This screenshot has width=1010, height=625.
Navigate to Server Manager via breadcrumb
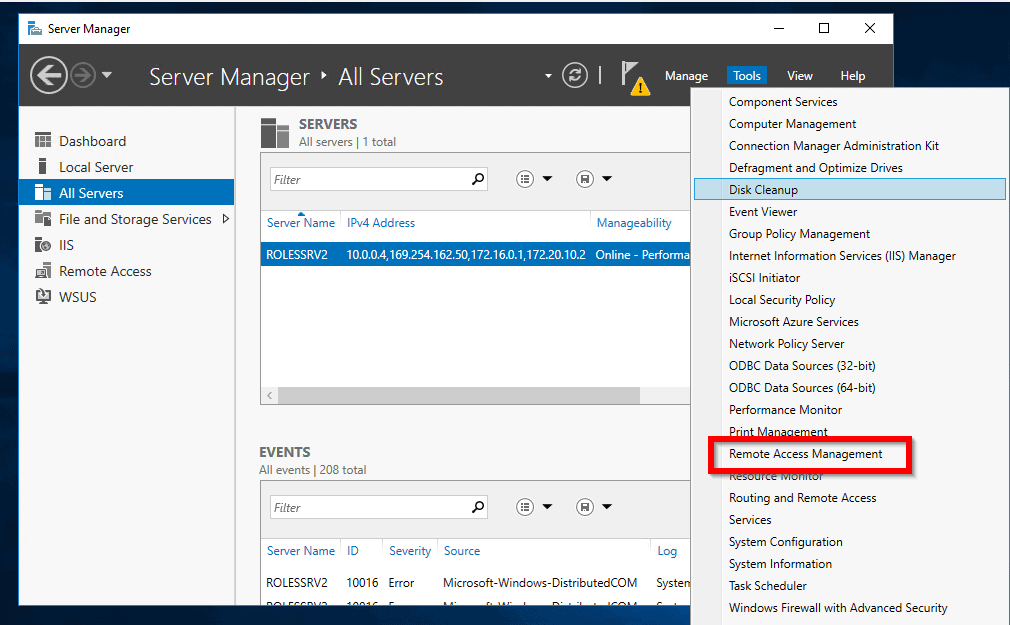click(229, 77)
